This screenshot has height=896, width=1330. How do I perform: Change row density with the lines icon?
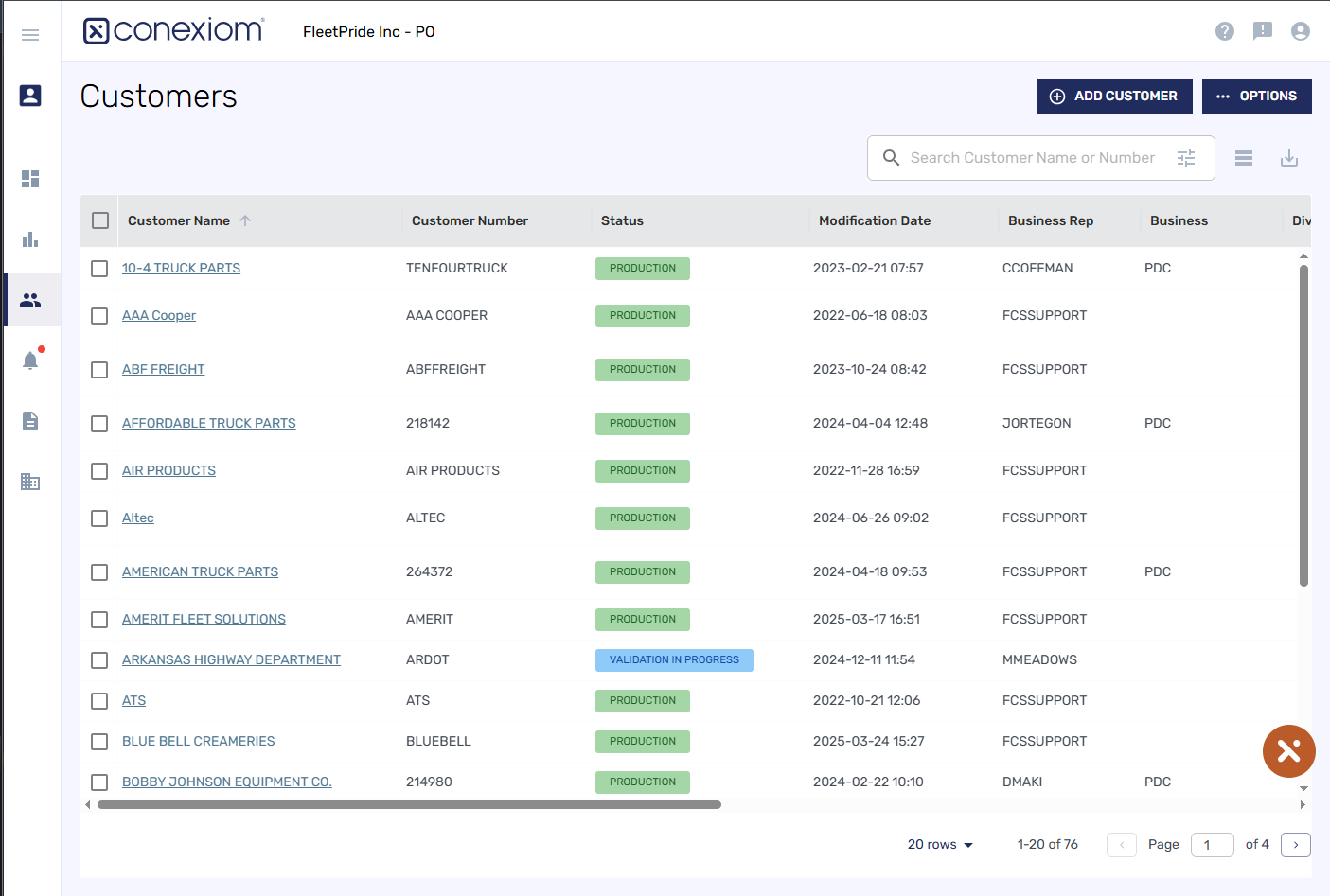[x=1244, y=158]
